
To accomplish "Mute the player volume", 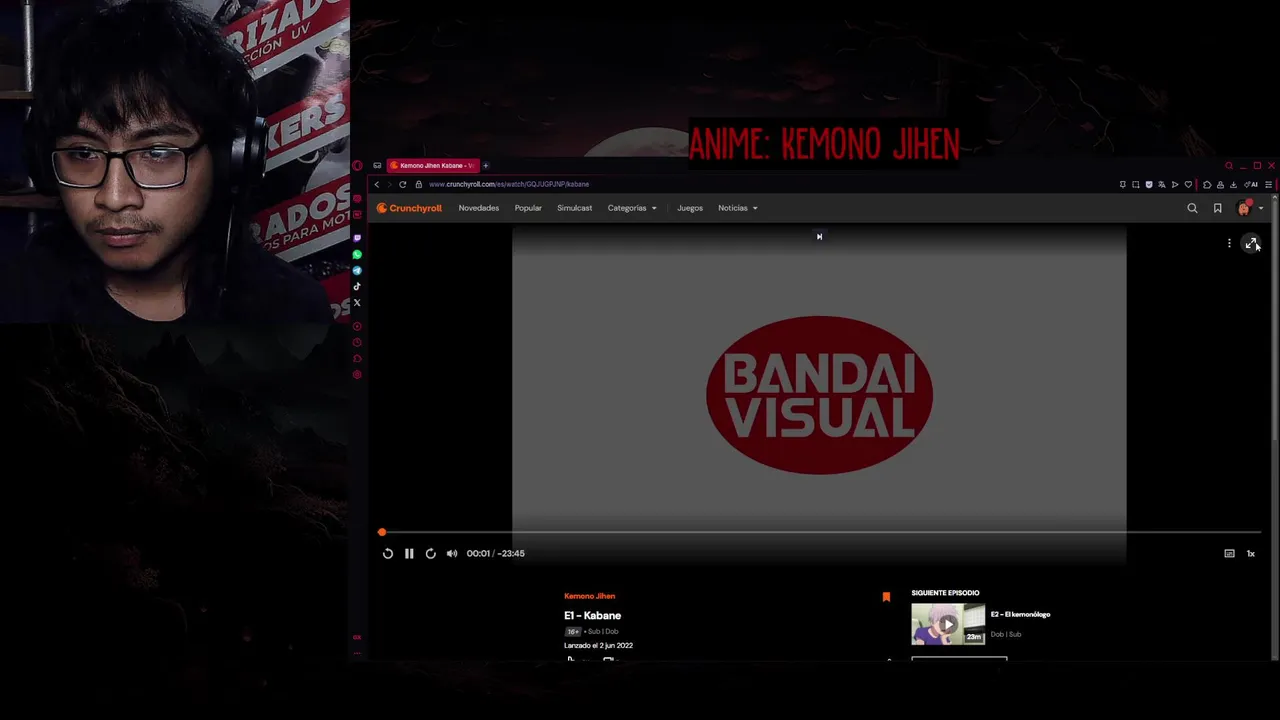I will [x=452, y=553].
